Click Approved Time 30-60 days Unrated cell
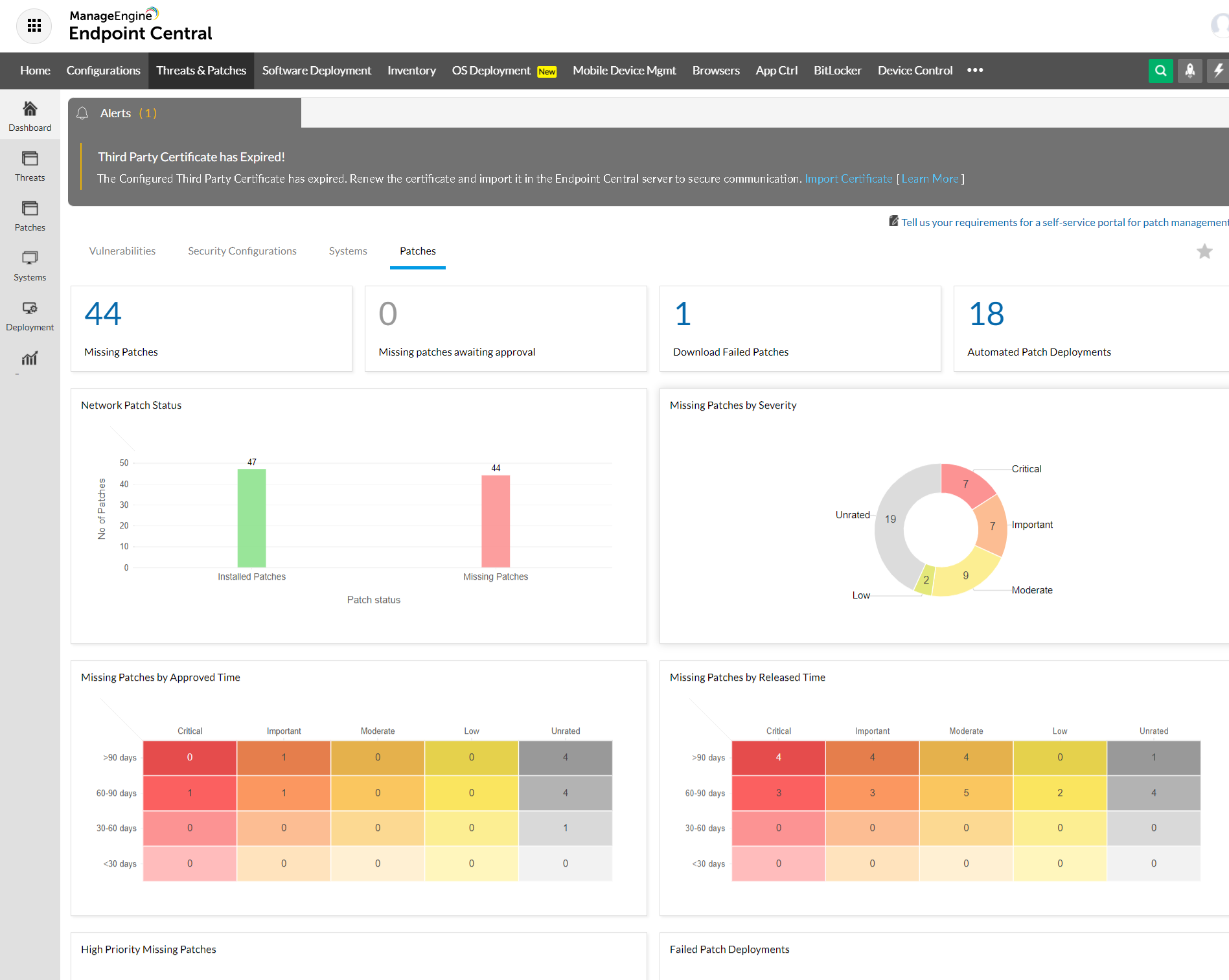Viewport: 1229px width, 980px height. (x=566, y=828)
